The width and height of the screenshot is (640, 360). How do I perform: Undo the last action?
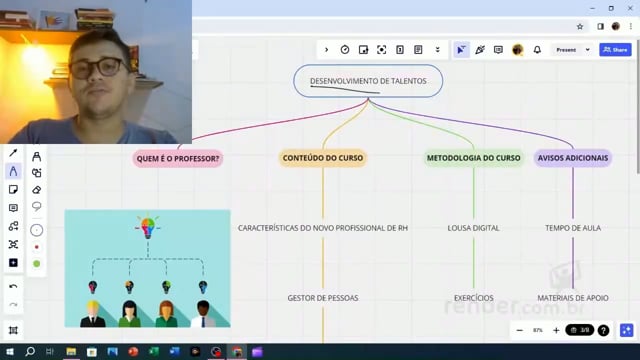(13, 287)
